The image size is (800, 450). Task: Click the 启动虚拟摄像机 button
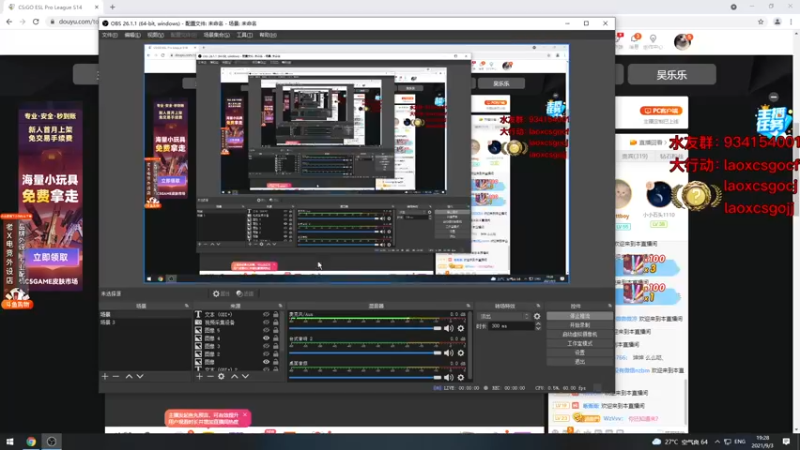[580, 335]
